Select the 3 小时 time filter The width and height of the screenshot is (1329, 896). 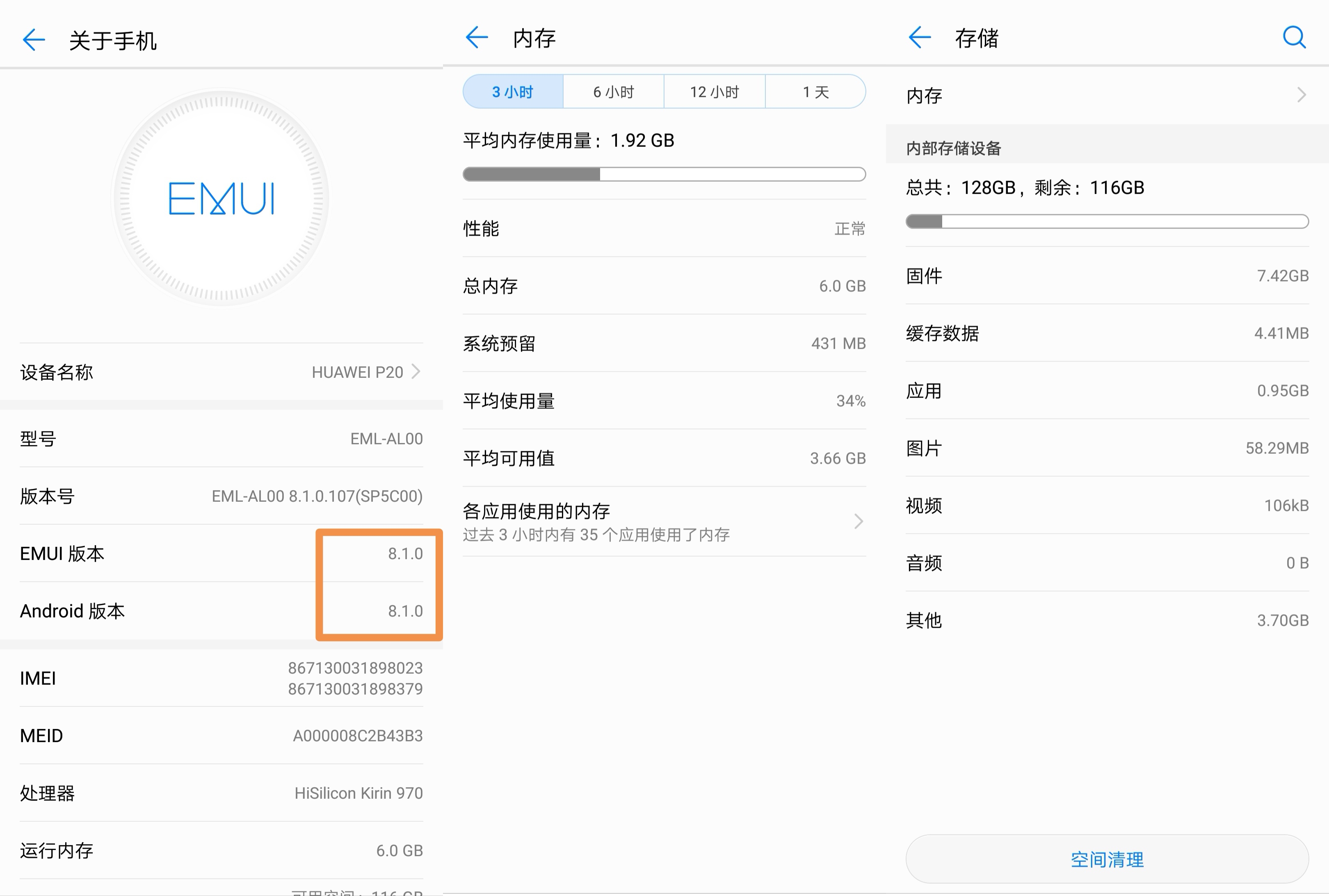pyautogui.click(x=512, y=91)
